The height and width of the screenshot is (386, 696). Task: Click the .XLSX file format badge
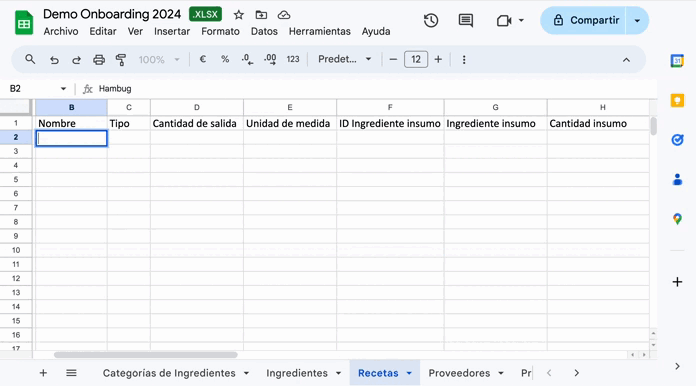[x=206, y=14]
